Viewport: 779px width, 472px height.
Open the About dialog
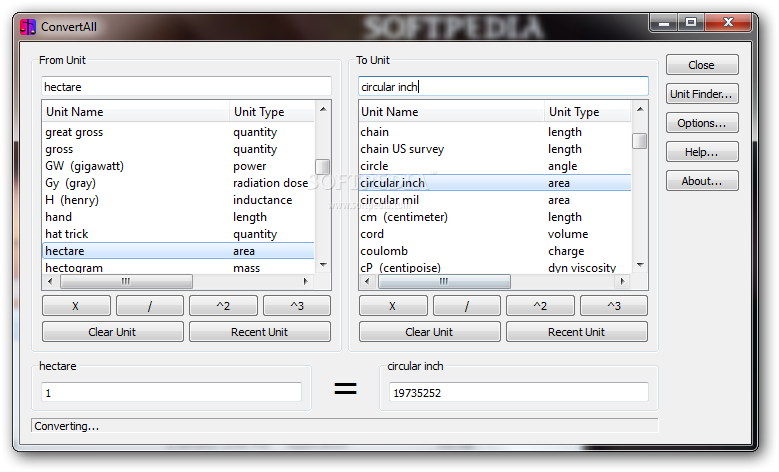point(701,181)
